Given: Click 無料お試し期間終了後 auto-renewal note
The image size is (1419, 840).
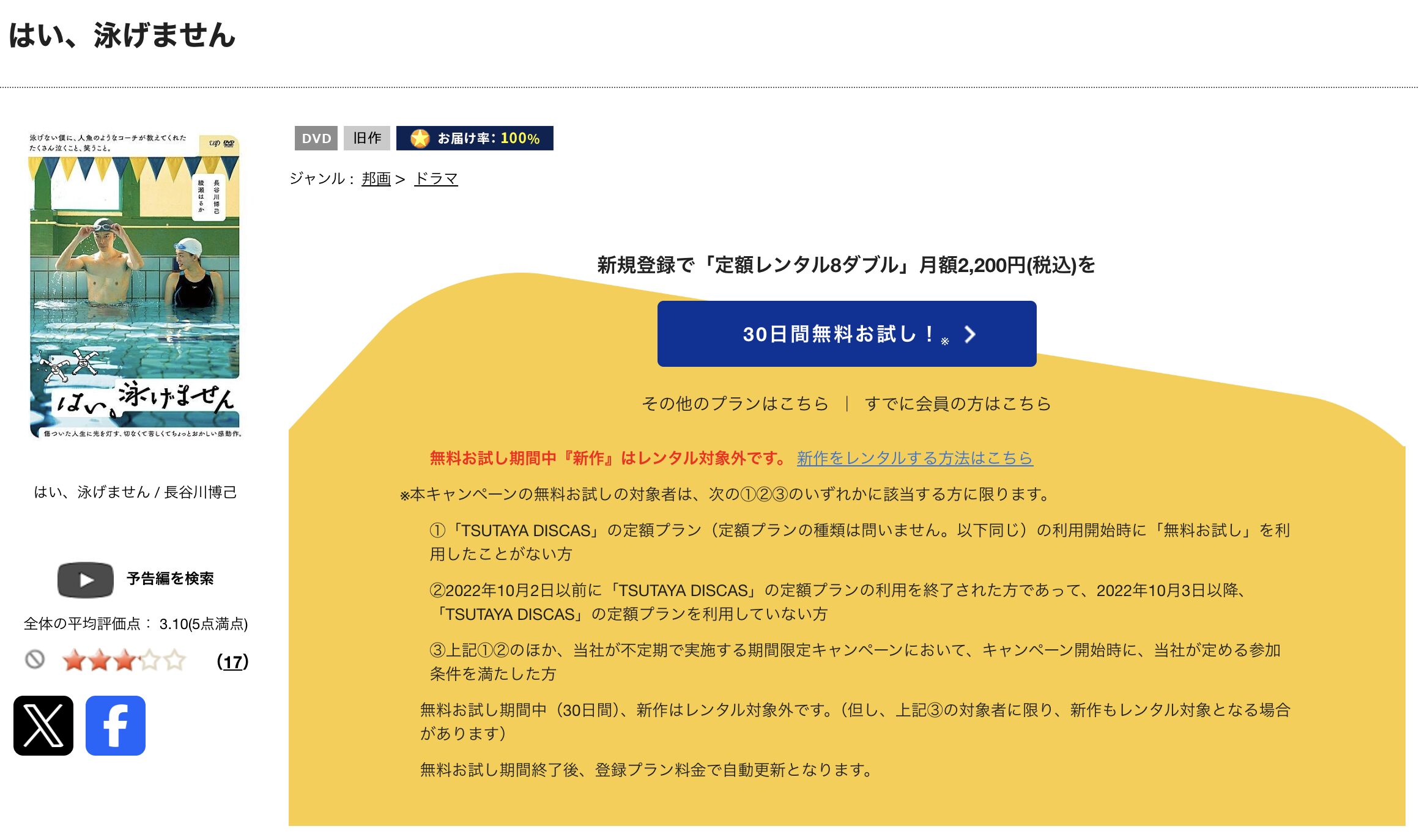Looking at the screenshot, I should pos(648,770).
